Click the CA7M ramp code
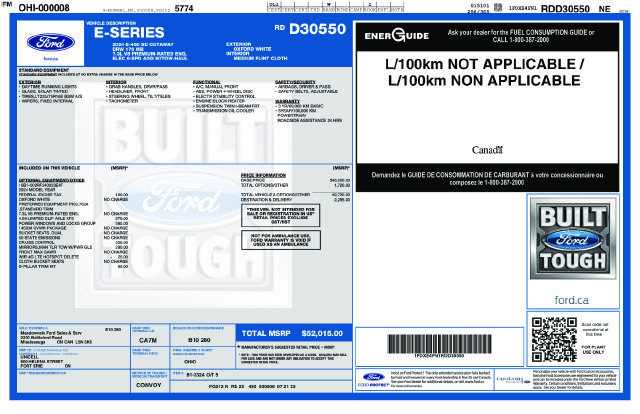 [148, 340]
